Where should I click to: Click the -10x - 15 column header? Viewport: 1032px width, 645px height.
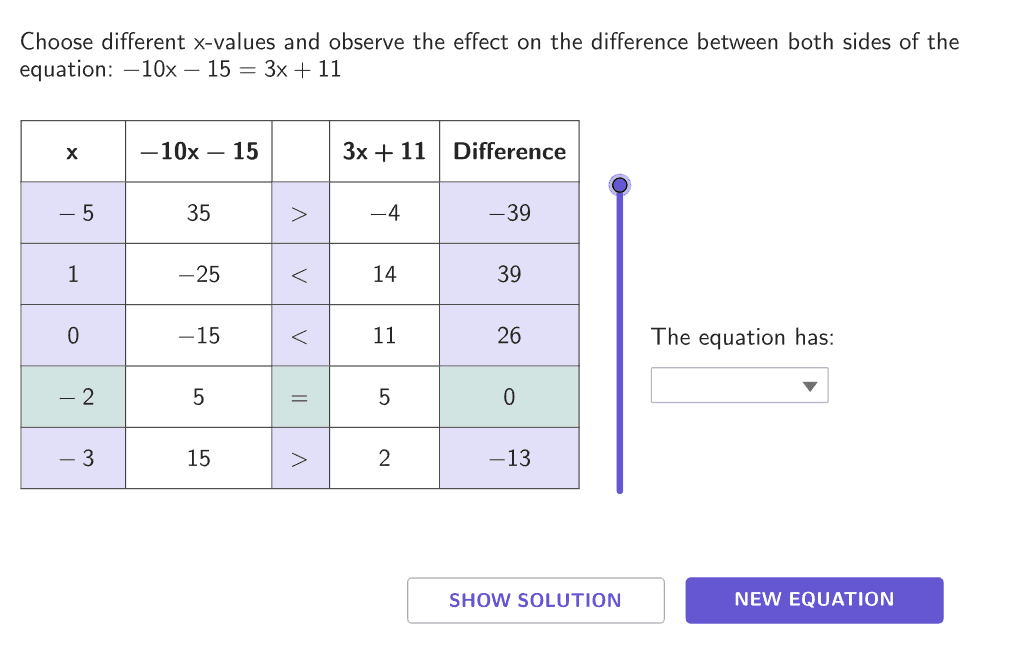click(x=199, y=151)
